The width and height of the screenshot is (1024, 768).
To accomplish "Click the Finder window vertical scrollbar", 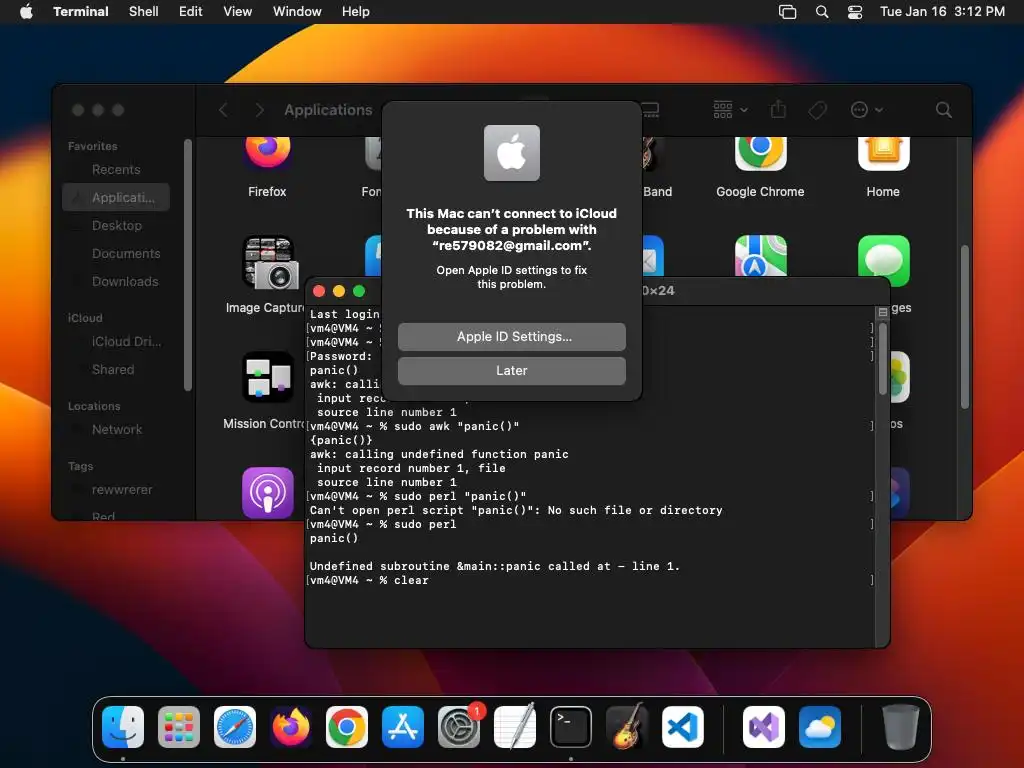I will pos(965,327).
